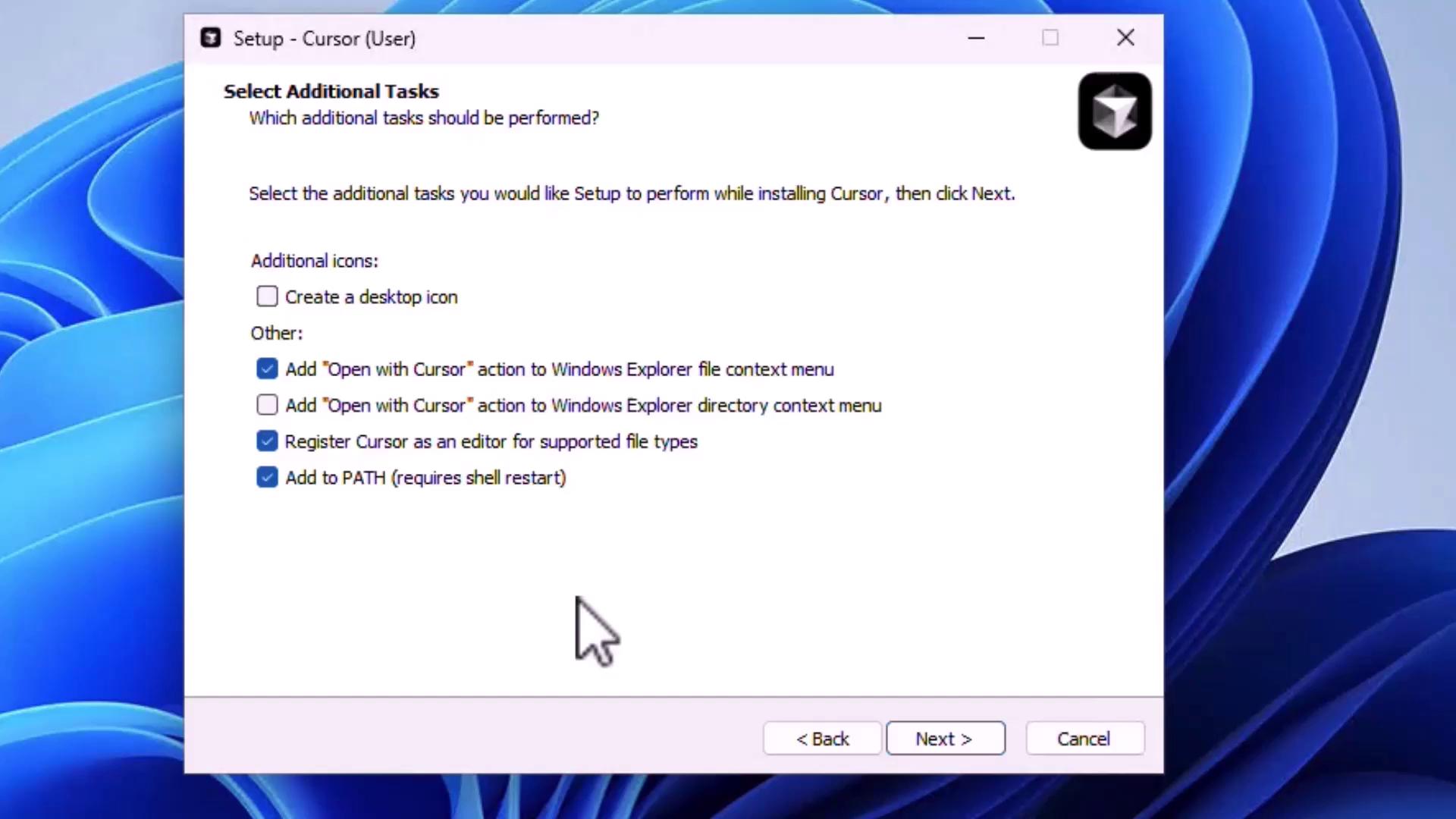Disable the Add to PATH checkbox
Viewport: 1456px width, 819px height.
point(267,478)
